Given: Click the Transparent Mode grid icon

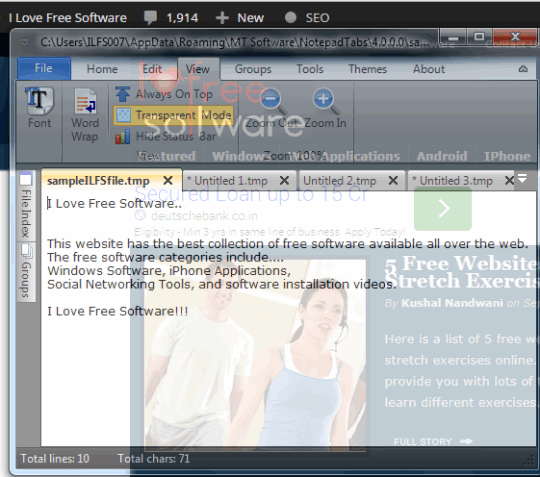Looking at the screenshot, I should [123, 115].
